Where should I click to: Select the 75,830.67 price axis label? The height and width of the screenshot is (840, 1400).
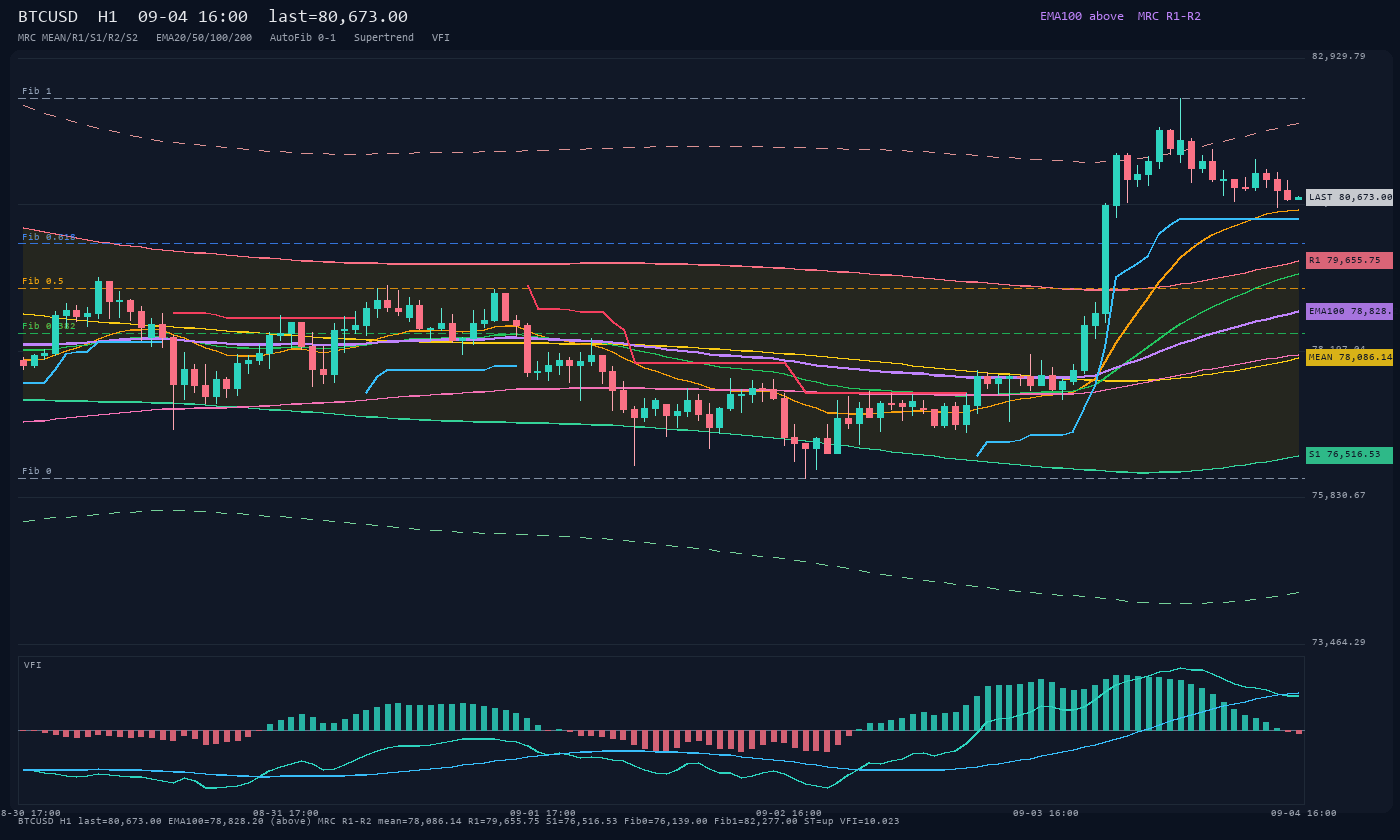[x=1338, y=495]
